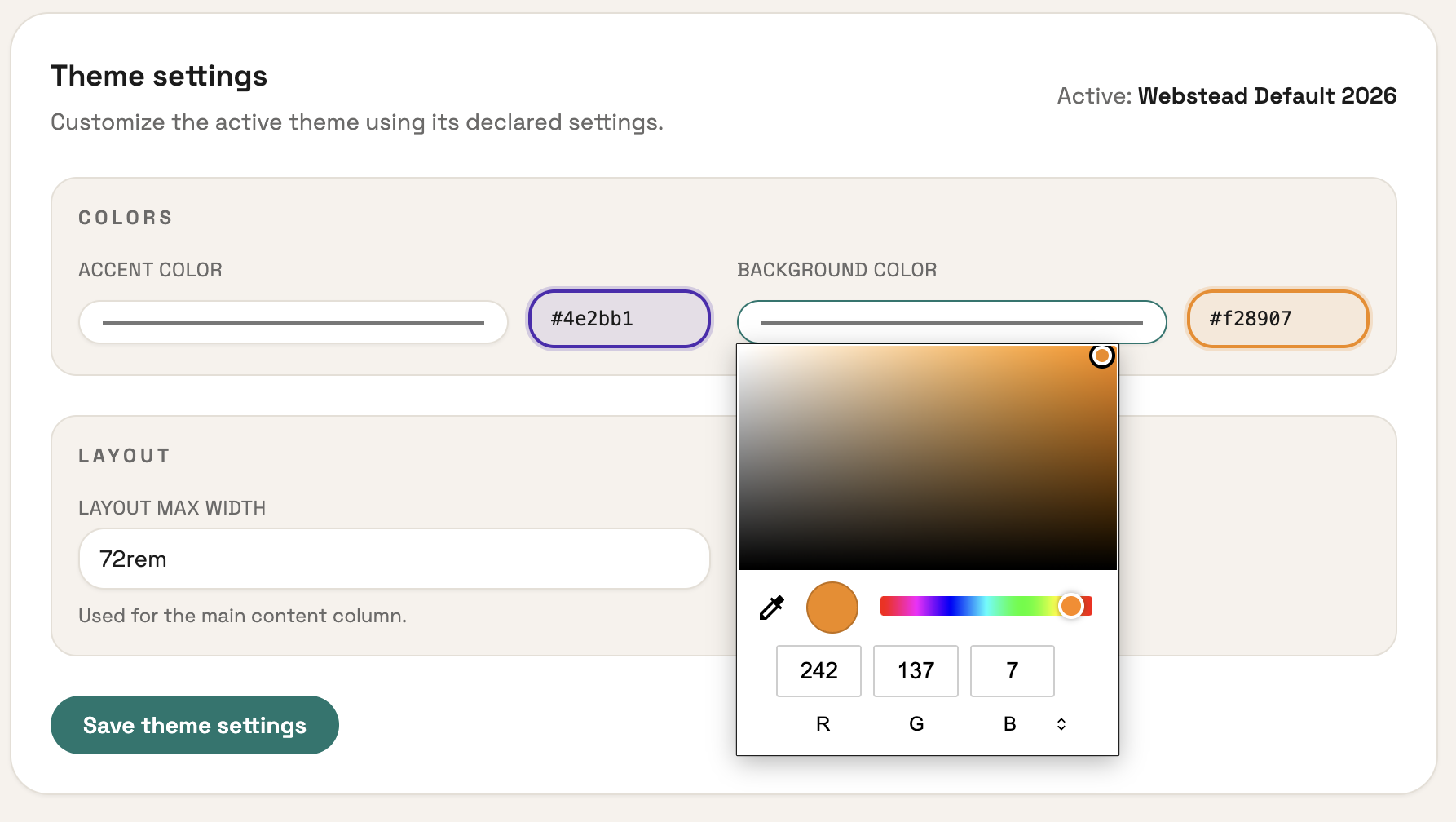
Task: Click the color format stepper chevrons beside B
Action: tap(1061, 723)
